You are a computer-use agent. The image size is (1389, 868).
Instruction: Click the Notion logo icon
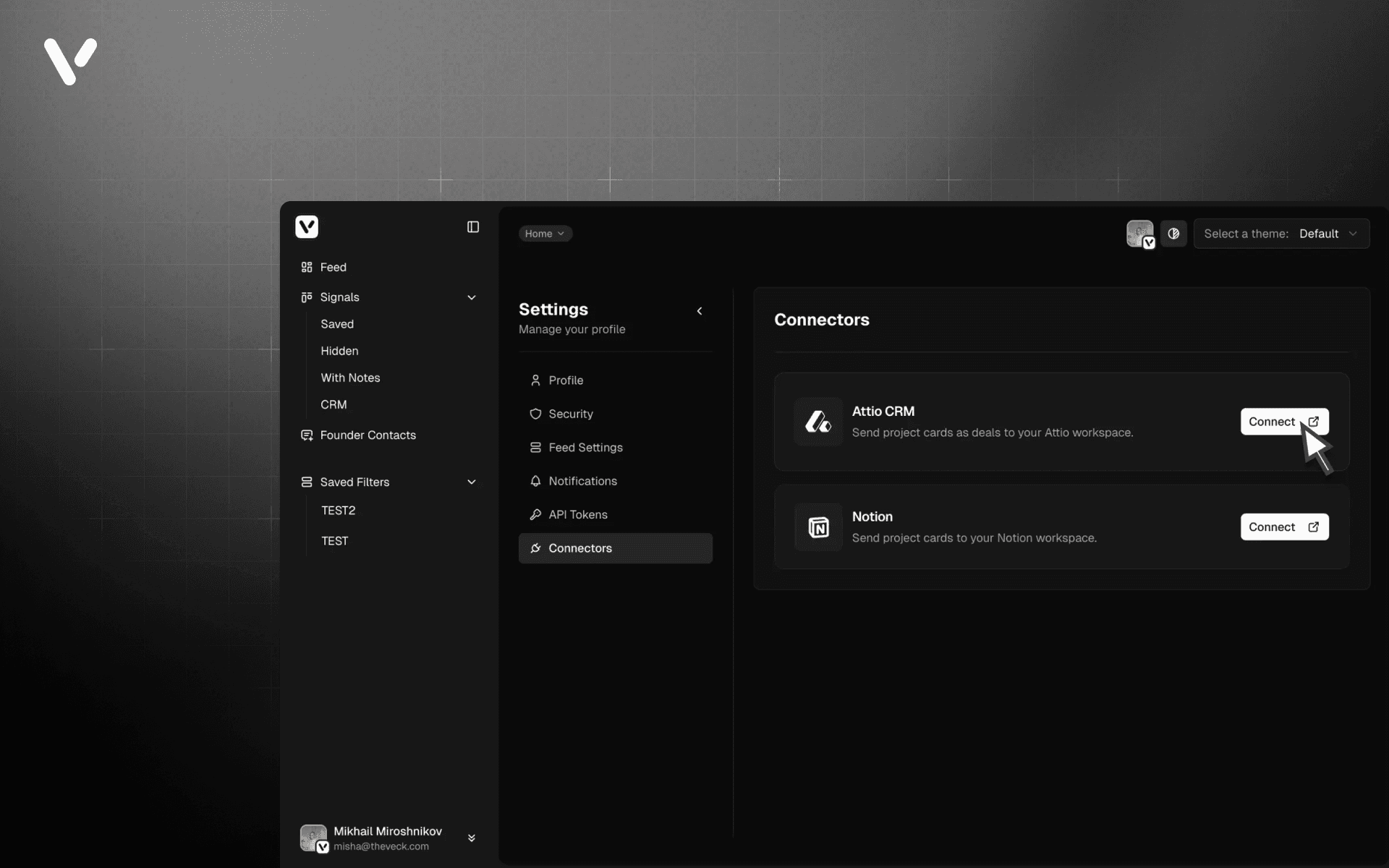pyautogui.click(x=818, y=527)
